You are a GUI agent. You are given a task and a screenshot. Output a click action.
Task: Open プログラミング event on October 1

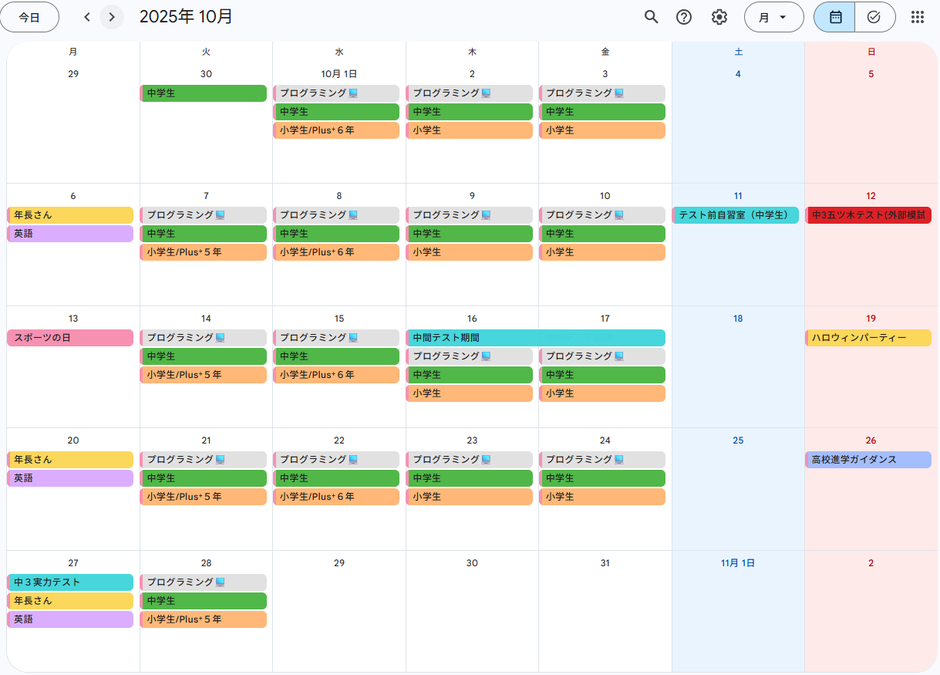(336, 93)
